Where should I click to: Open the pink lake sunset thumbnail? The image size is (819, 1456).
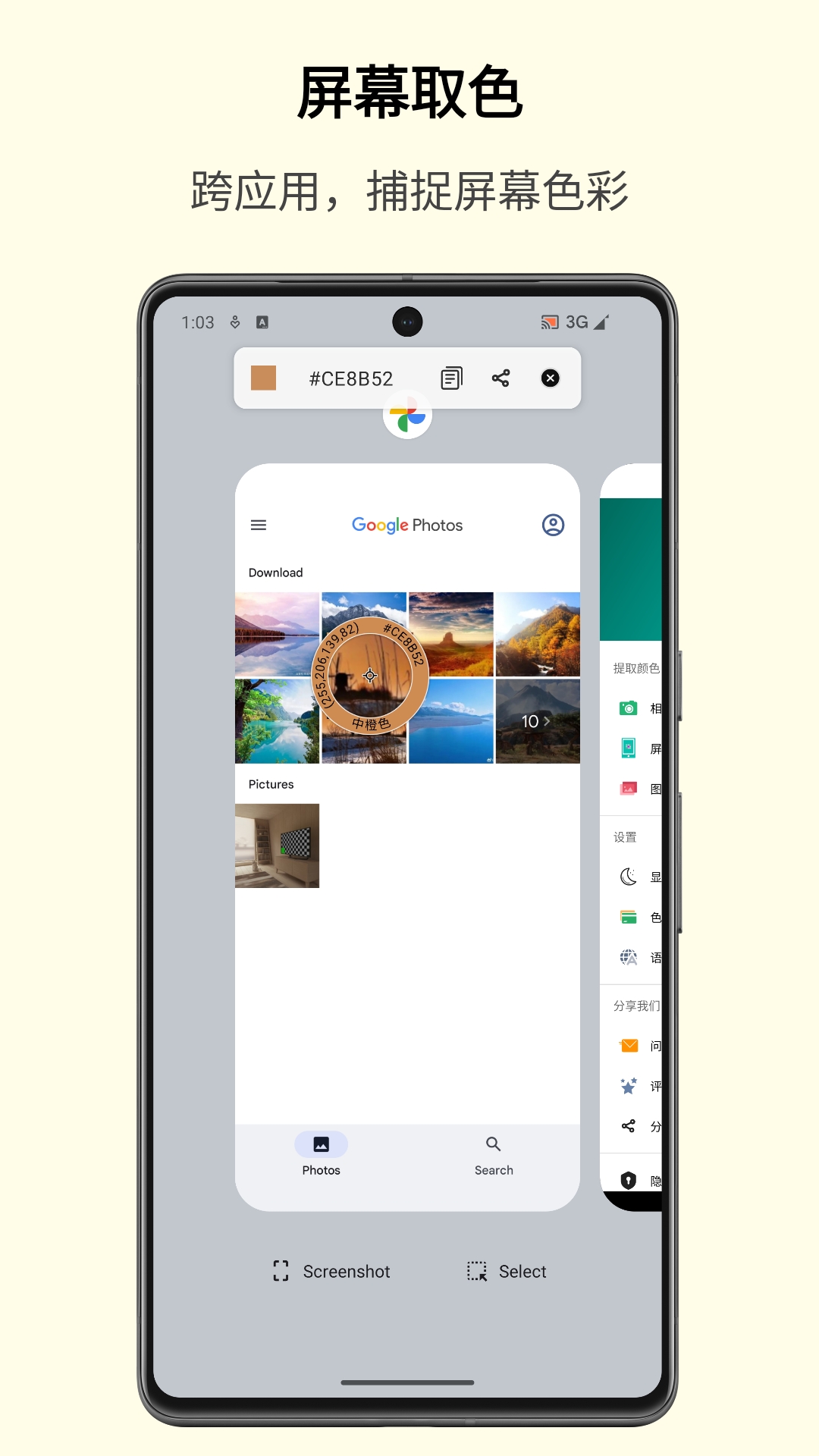[277, 634]
